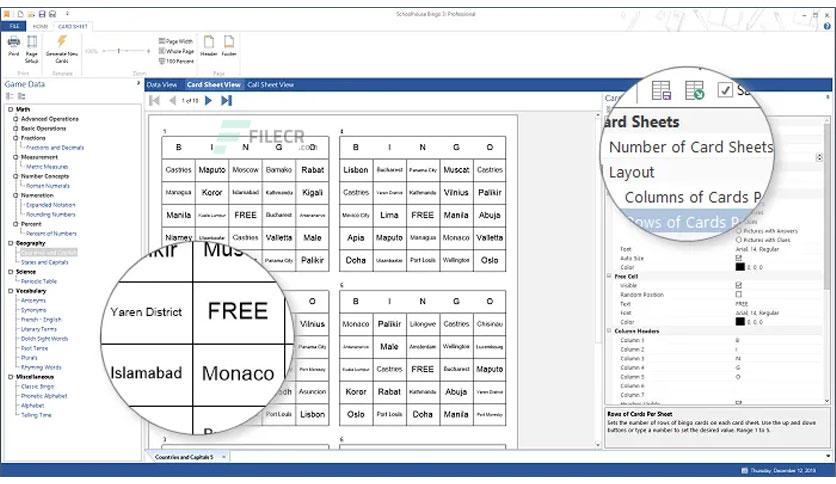The width and height of the screenshot is (836, 484).
Task: Click the zoom in plus button
Action: tap(148, 51)
